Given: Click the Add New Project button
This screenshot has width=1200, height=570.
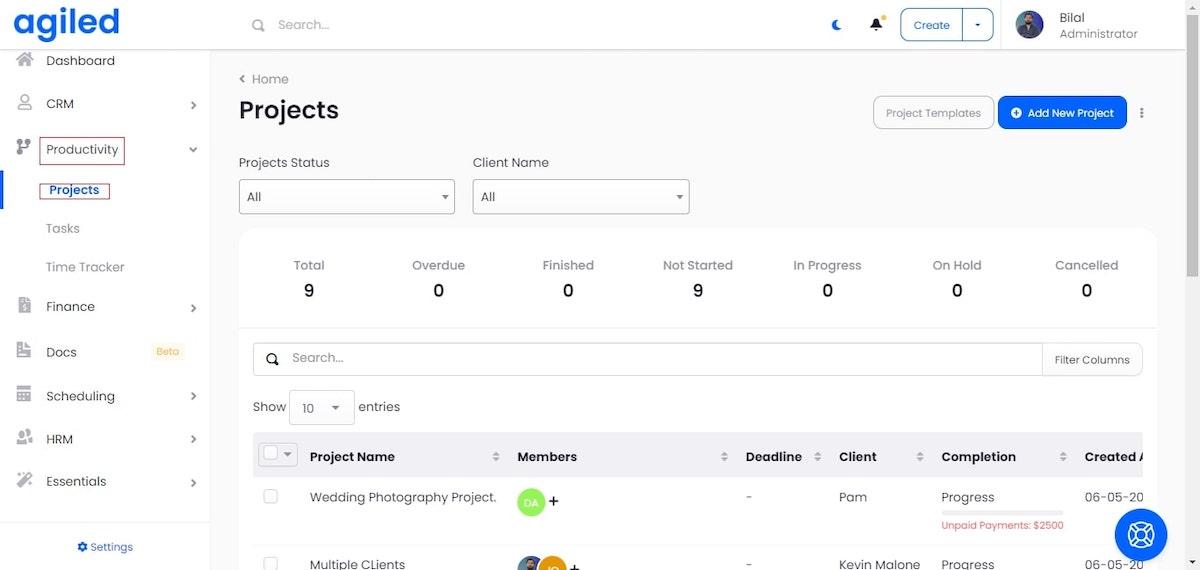Looking at the screenshot, I should [x=1061, y=113].
